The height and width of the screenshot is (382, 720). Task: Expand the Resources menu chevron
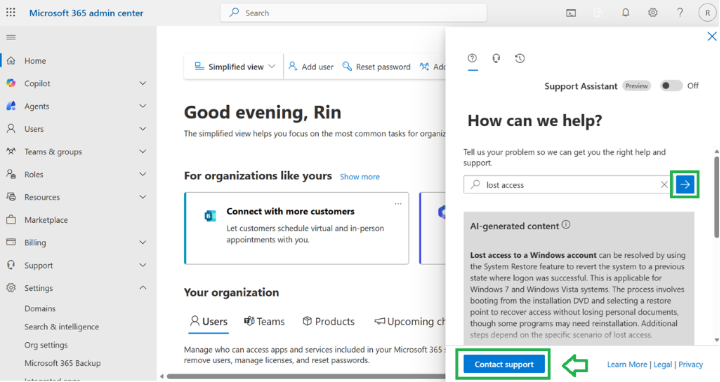click(143, 197)
